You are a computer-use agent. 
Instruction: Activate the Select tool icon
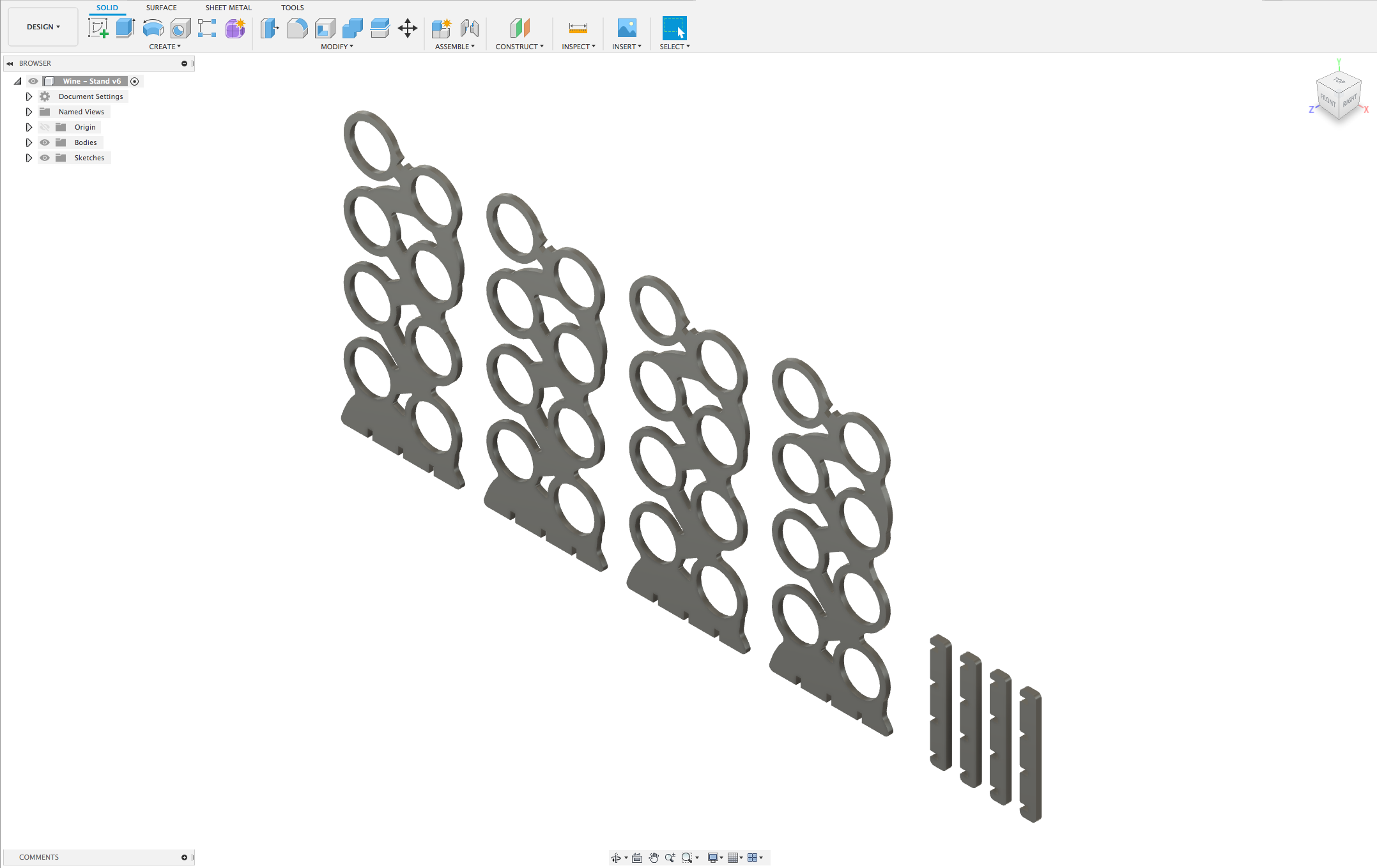pyautogui.click(x=674, y=28)
